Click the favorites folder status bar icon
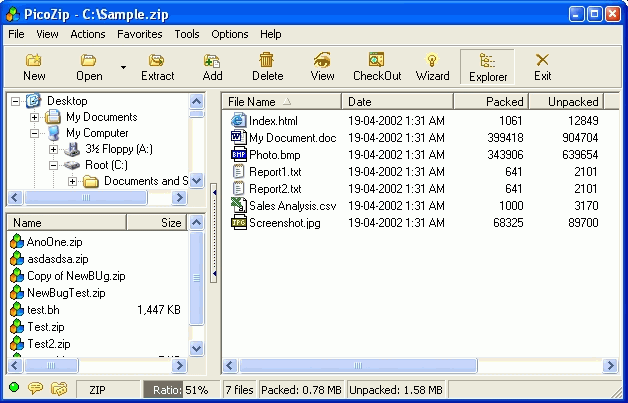628x403 pixels. pyautogui.click(x=59, y=388)
